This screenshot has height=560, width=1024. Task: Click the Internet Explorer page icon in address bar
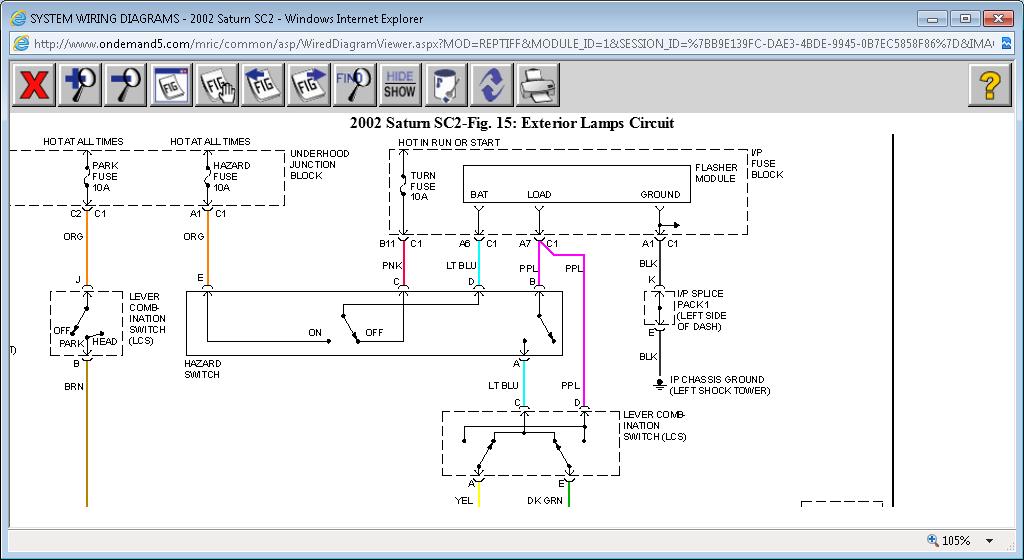click(21, 44)
